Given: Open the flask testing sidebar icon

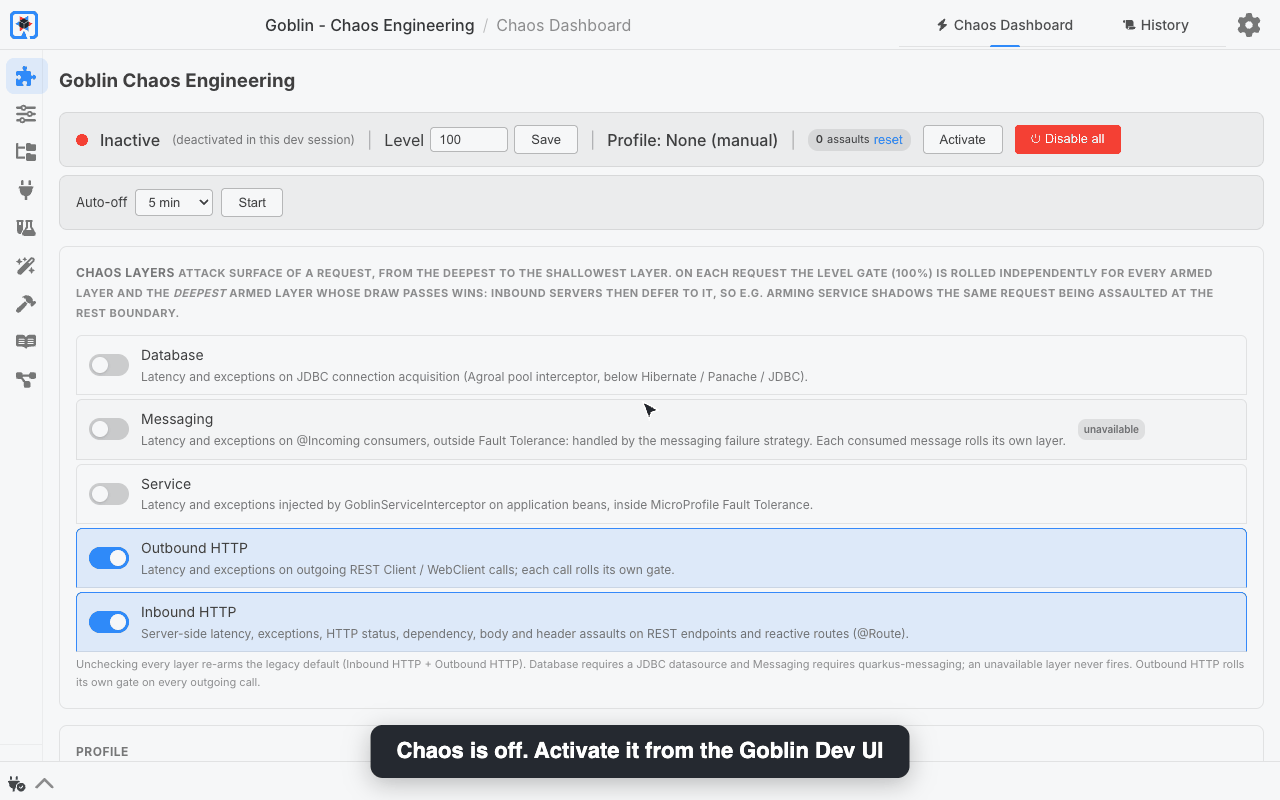Looking at the screenshot, I should click(x=26, y=228).
